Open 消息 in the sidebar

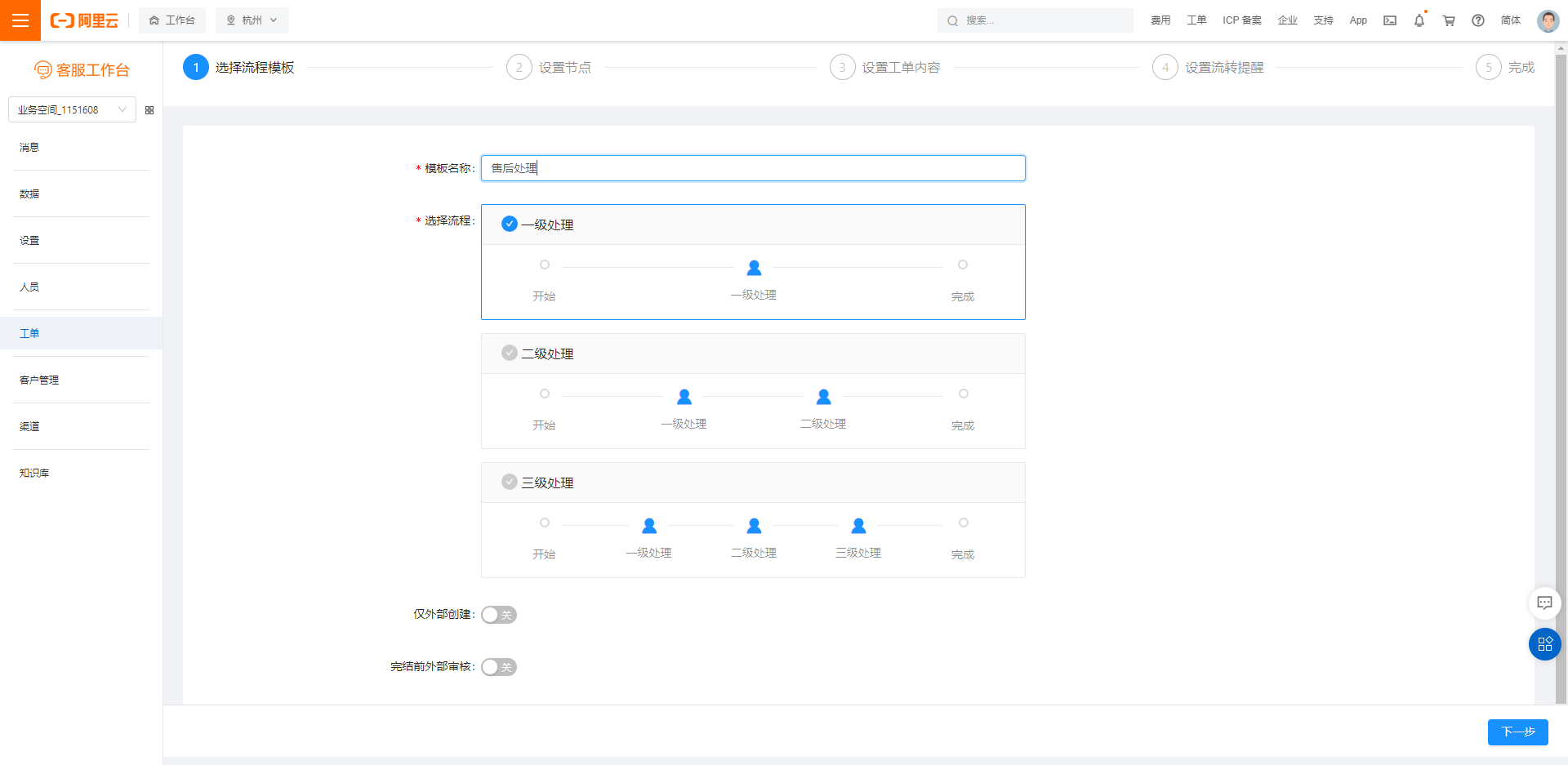pyautogui.click(x=81, y=148)
